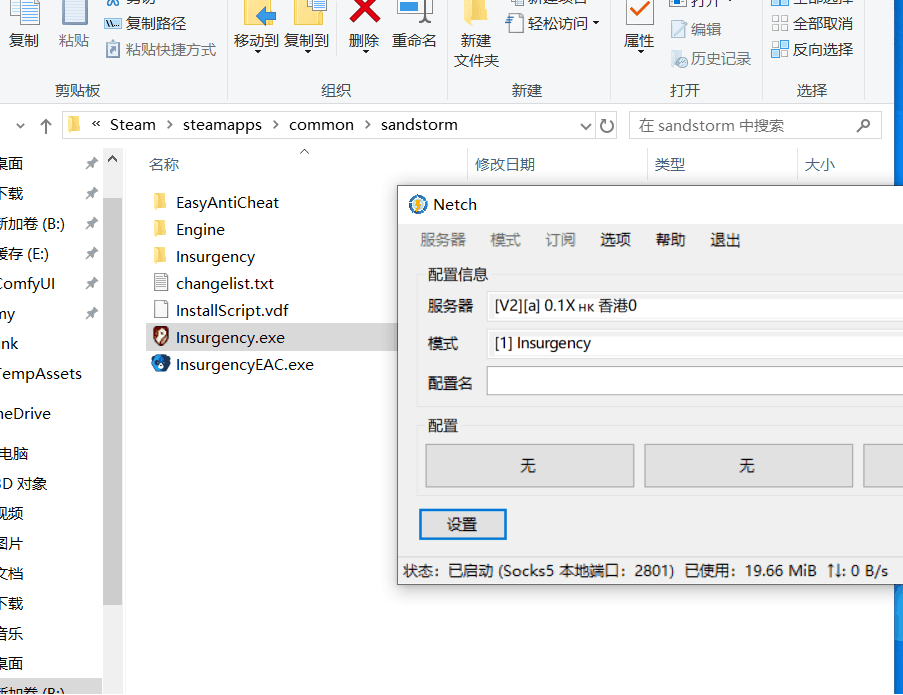Open the Netch mode (模式) combo box

(695, 343)
